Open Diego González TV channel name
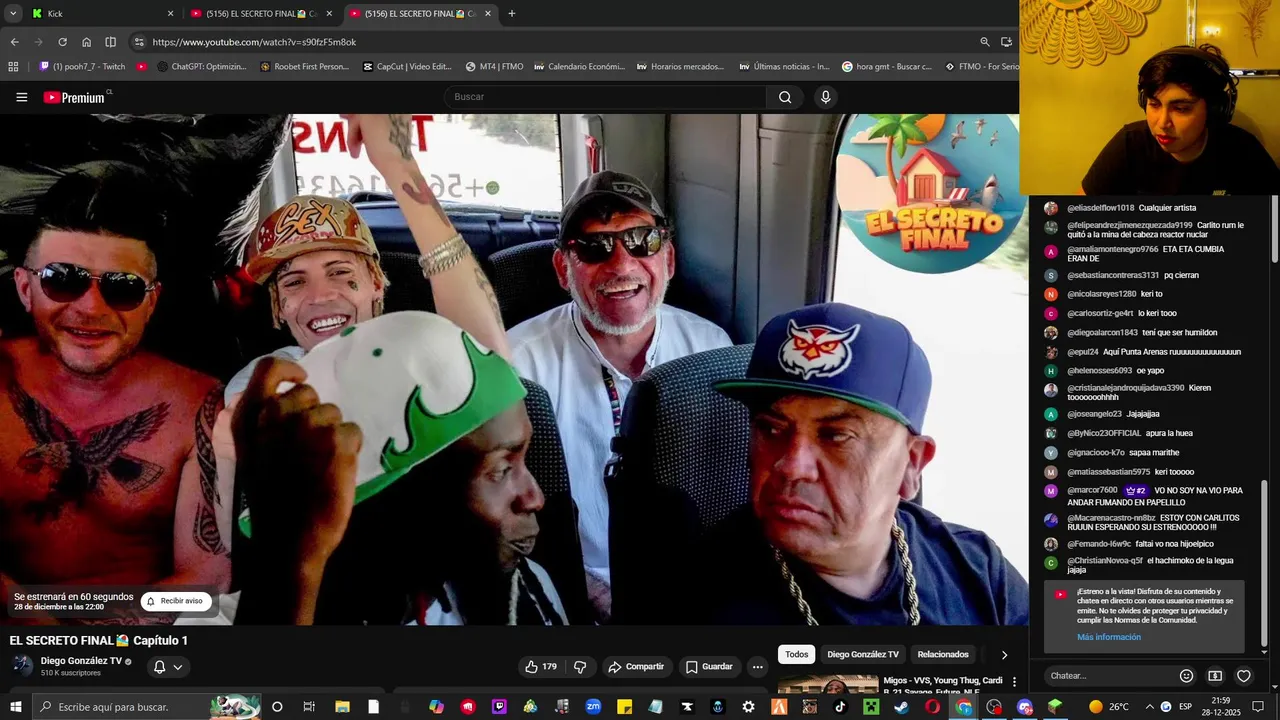1280x720 pixels. 81,661
